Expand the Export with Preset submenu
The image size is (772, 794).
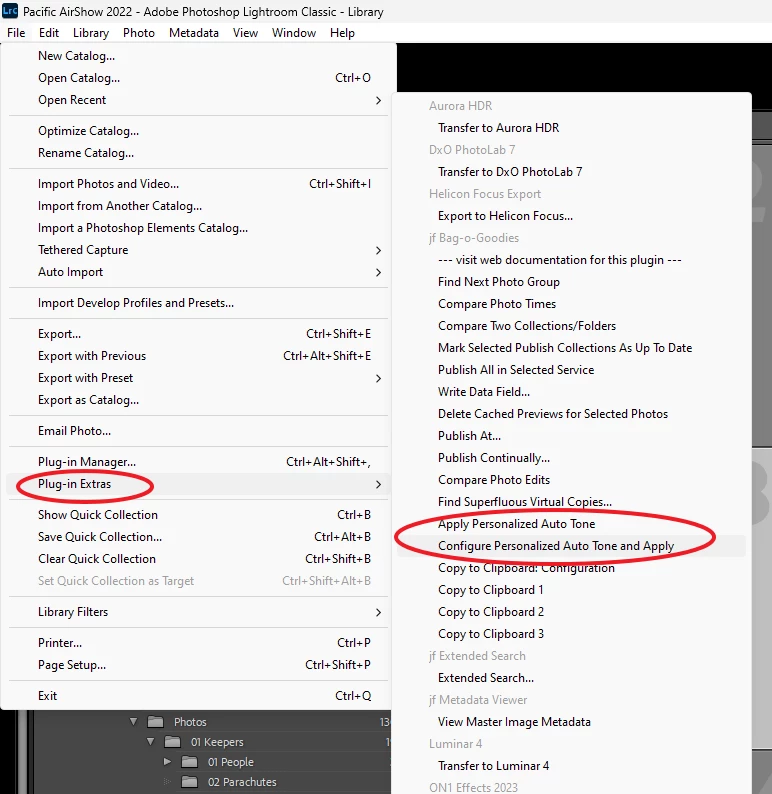tap(198, 378)
